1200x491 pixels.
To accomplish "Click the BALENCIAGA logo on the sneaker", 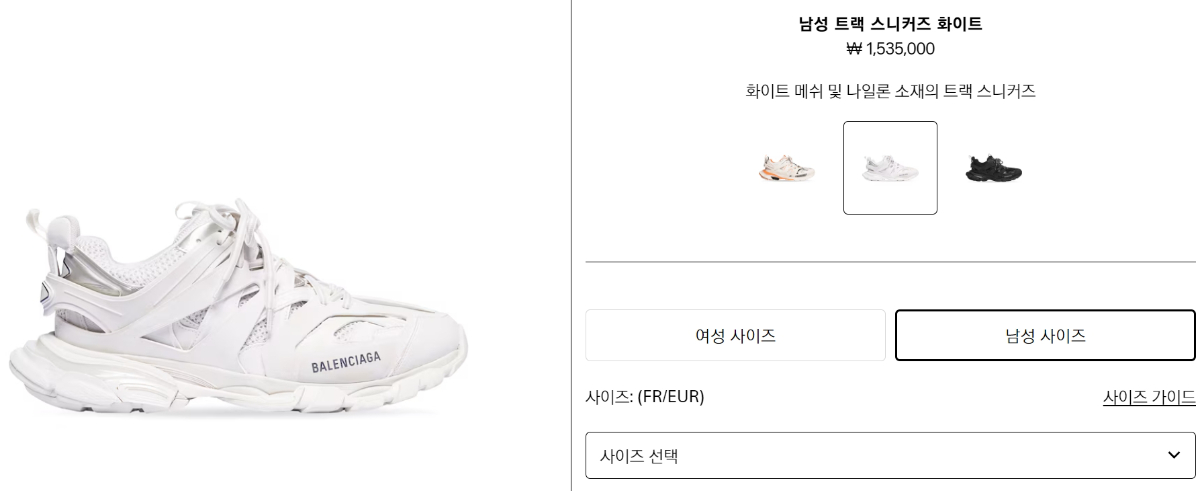I will (346, 363).
